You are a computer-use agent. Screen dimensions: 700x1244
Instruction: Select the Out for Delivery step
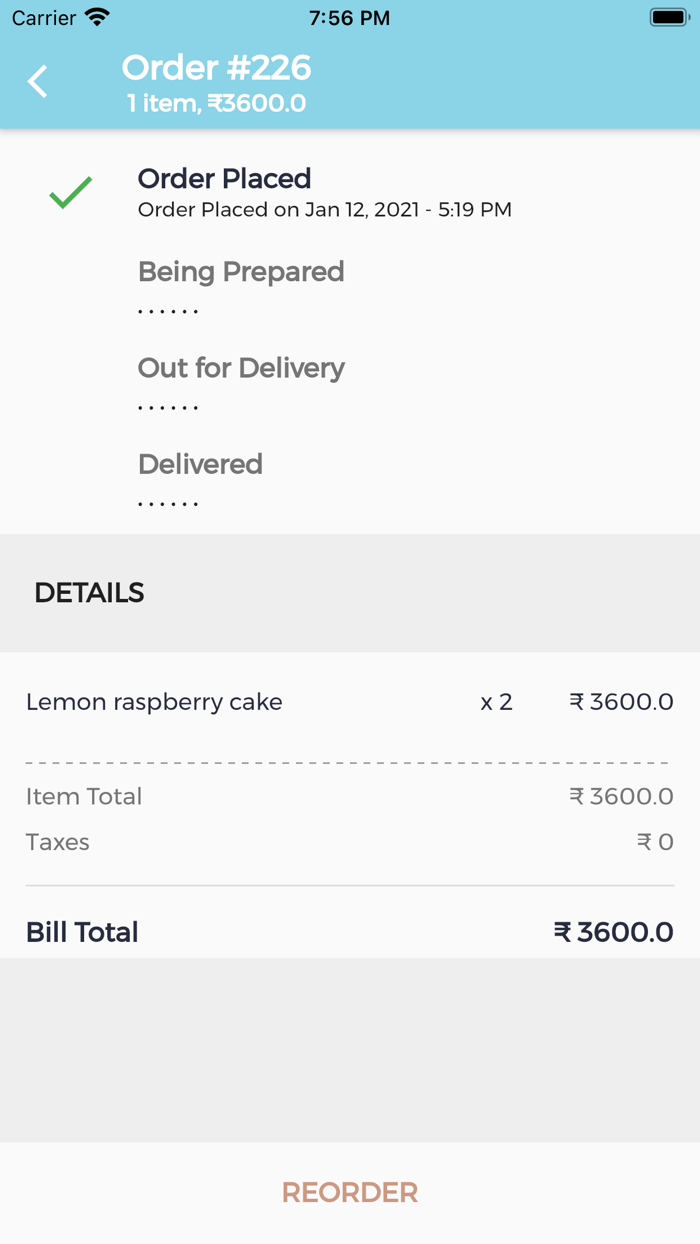241,368
